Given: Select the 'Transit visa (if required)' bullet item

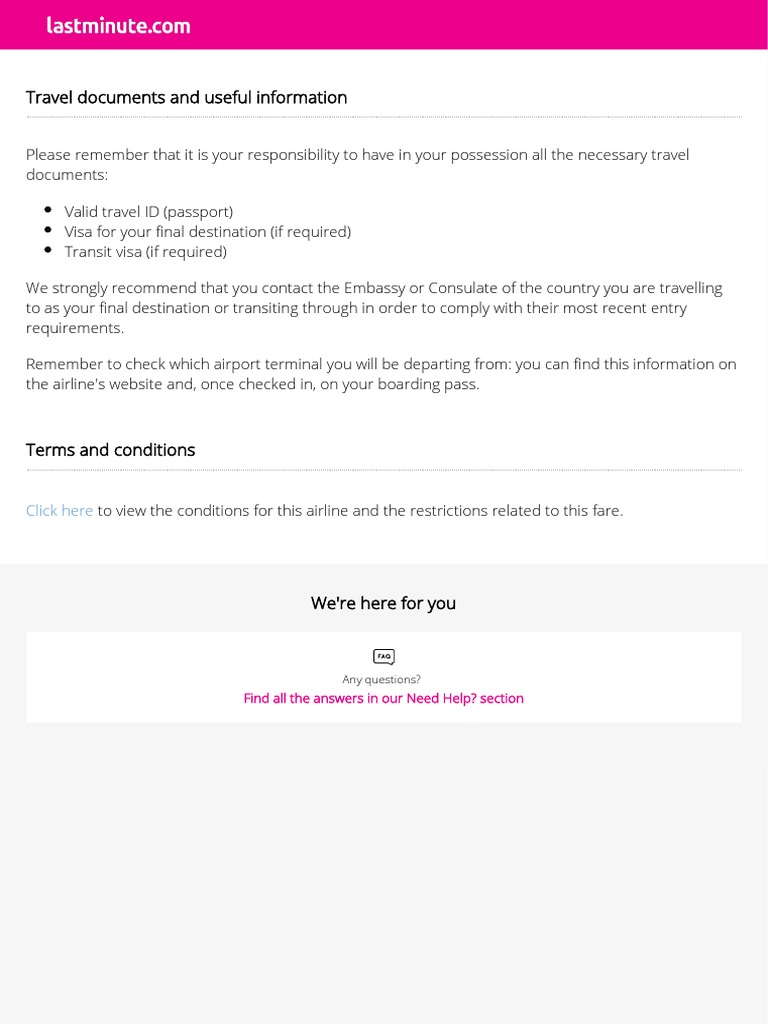Looking at the screenshot, I should tap(146, 251).
